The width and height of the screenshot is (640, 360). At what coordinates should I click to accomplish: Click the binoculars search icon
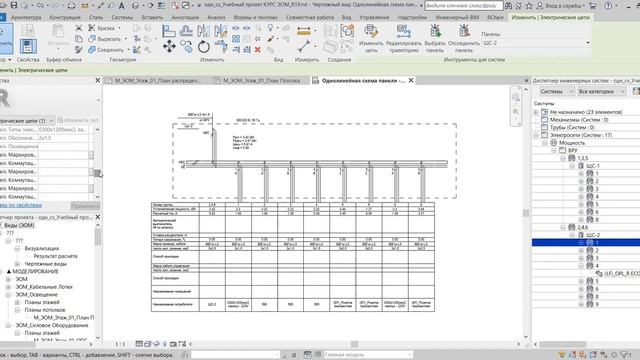(509, 6)
